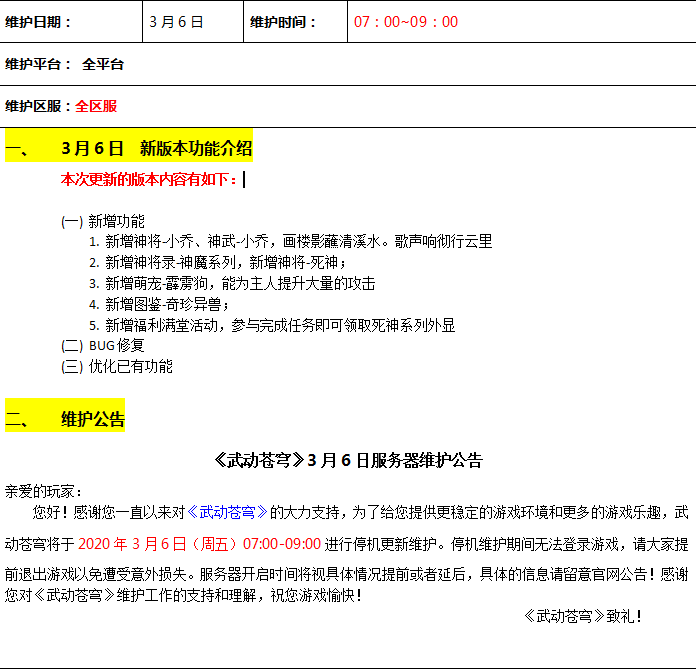Click red line 本次更新的版本内容有如下
This screenshot has width=696, height=670.
click(149, 180)
